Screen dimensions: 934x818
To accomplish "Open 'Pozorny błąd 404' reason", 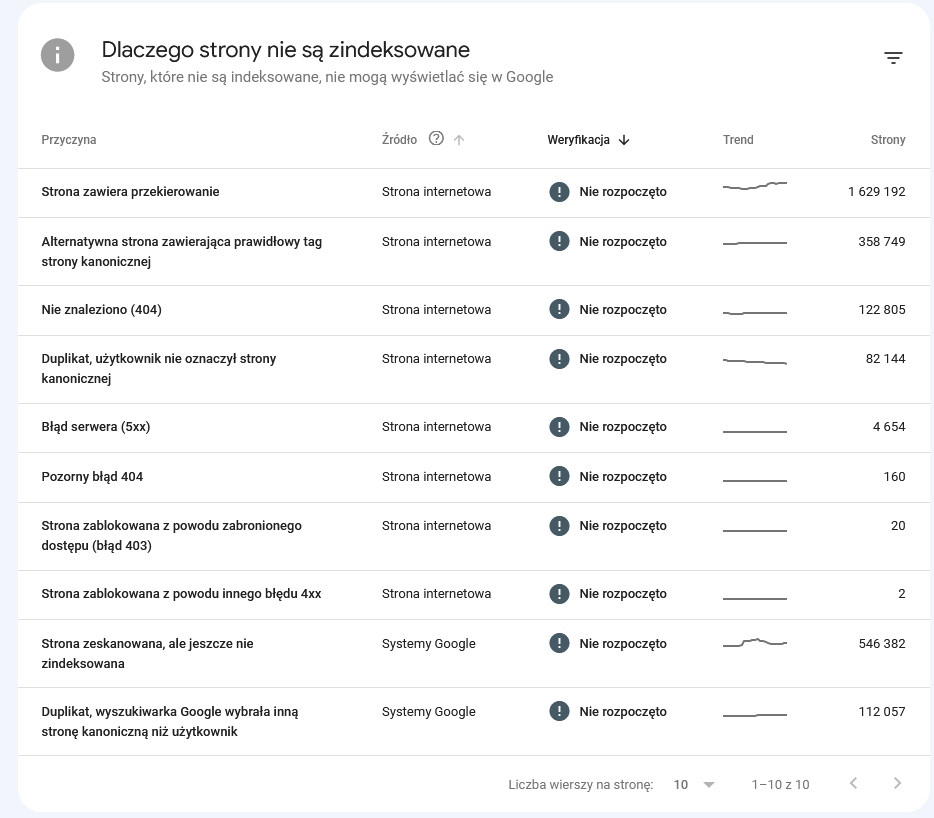I will point(92,477).
